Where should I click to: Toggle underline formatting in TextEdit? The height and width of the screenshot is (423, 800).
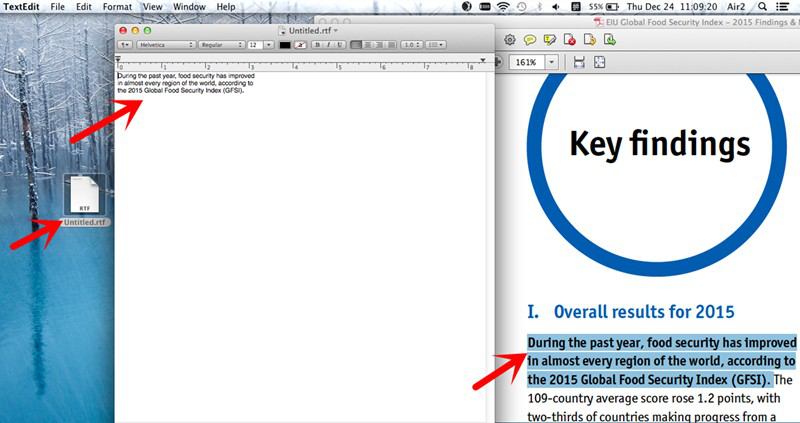pyautogui.click(x=339, y=45)
